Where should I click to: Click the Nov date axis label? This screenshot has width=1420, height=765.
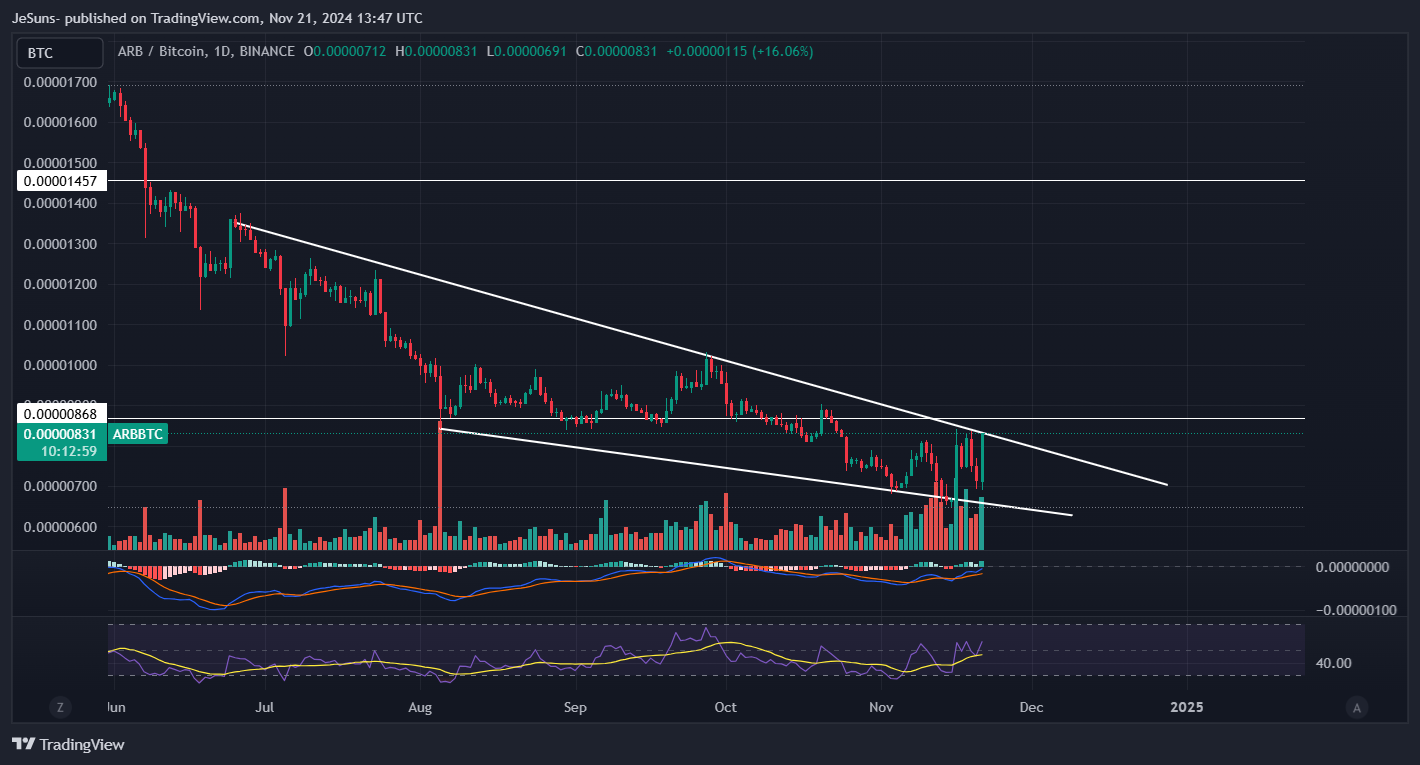point(881,707)
